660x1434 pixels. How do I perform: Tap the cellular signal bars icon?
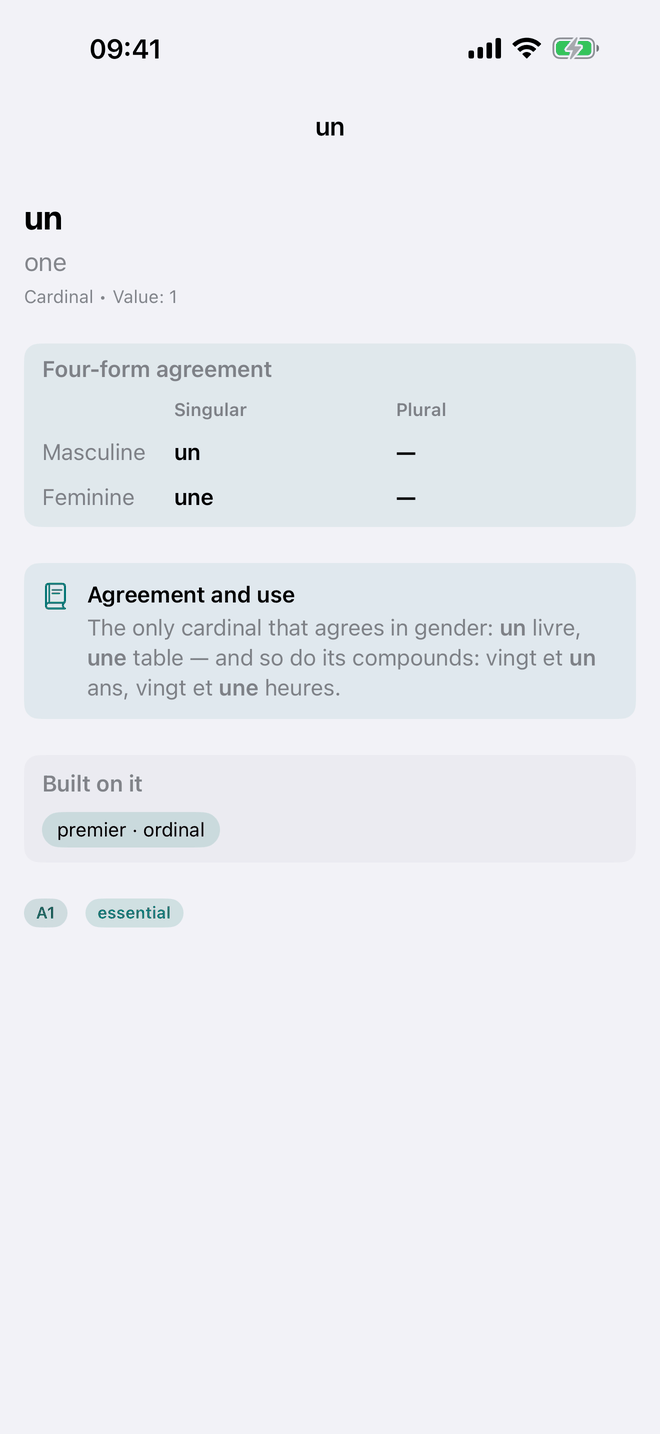[x=485, y=48]
